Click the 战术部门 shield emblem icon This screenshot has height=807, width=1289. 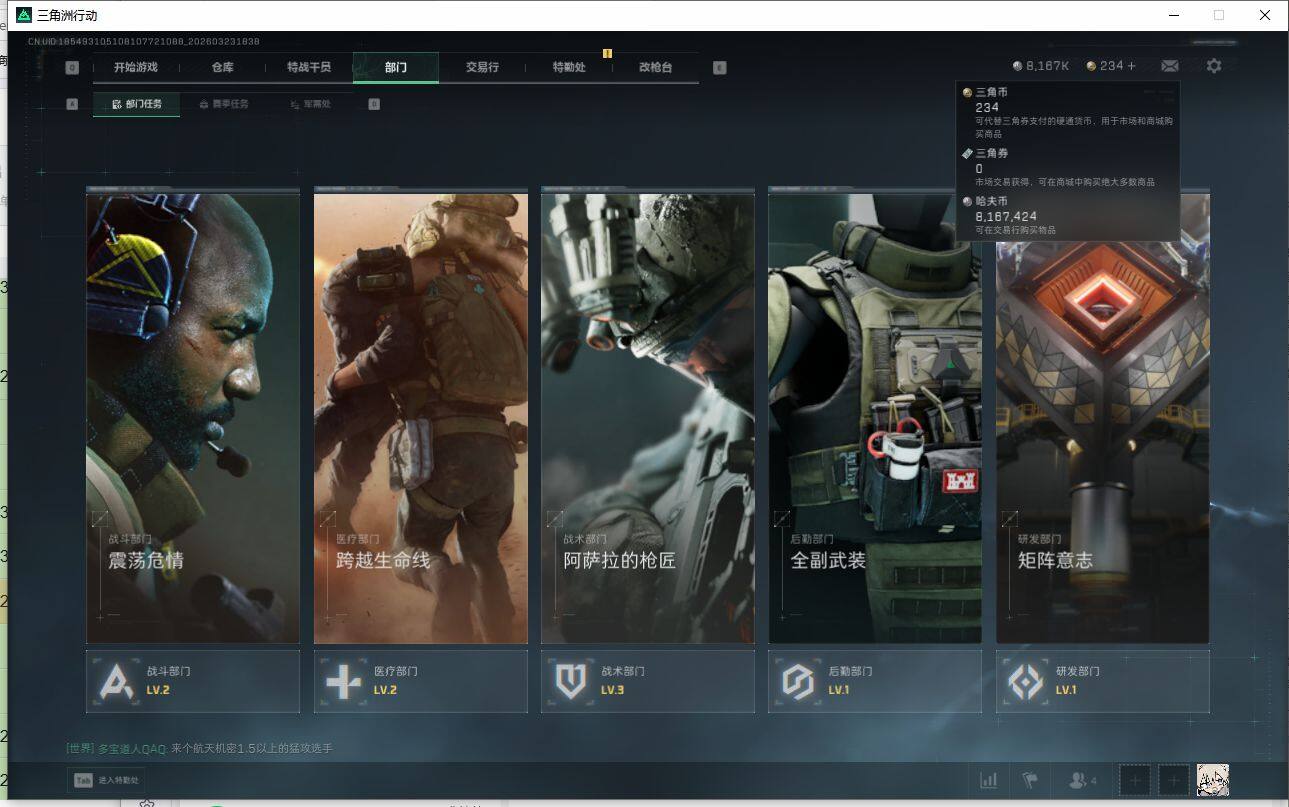point(572,681)
